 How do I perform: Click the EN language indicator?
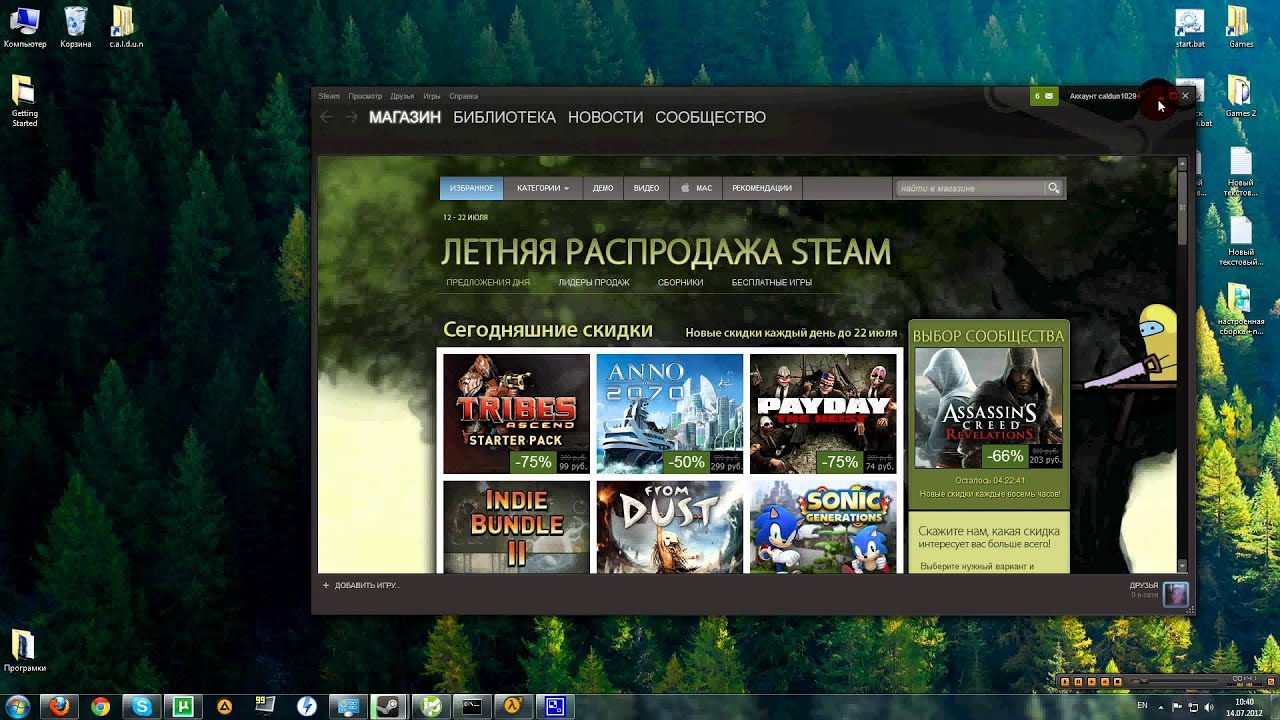coord(1143,706)
